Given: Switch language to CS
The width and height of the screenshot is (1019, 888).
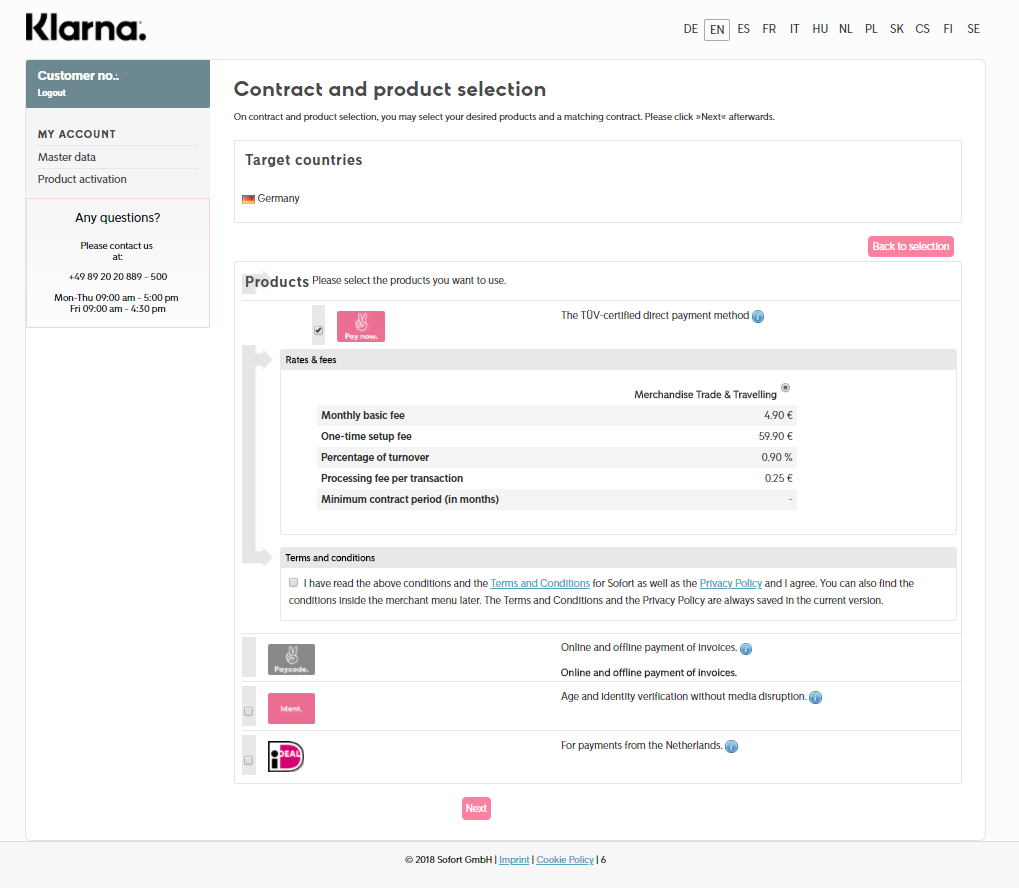Looking at the screenshot, I should point(922,29).
